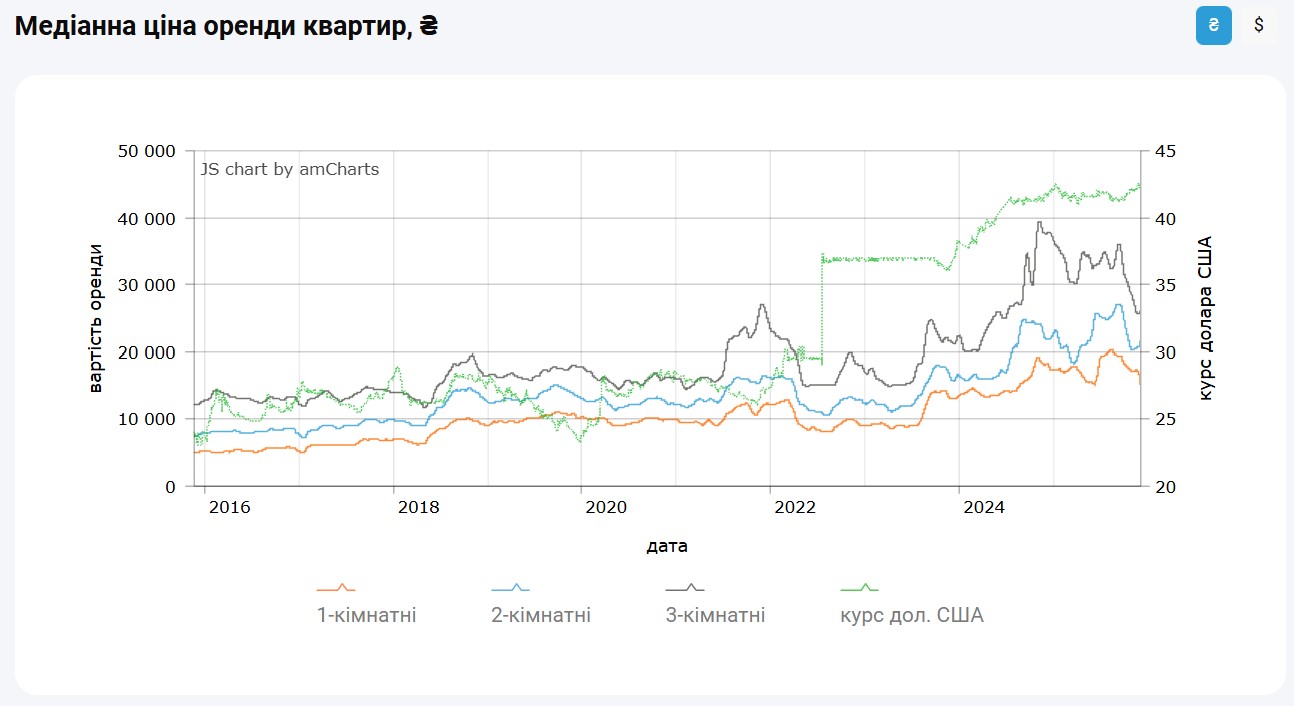Click the 2024 date axis label
Image resolution: width=1294 pixels, height=706 pixels.
(x=984, y=507)
